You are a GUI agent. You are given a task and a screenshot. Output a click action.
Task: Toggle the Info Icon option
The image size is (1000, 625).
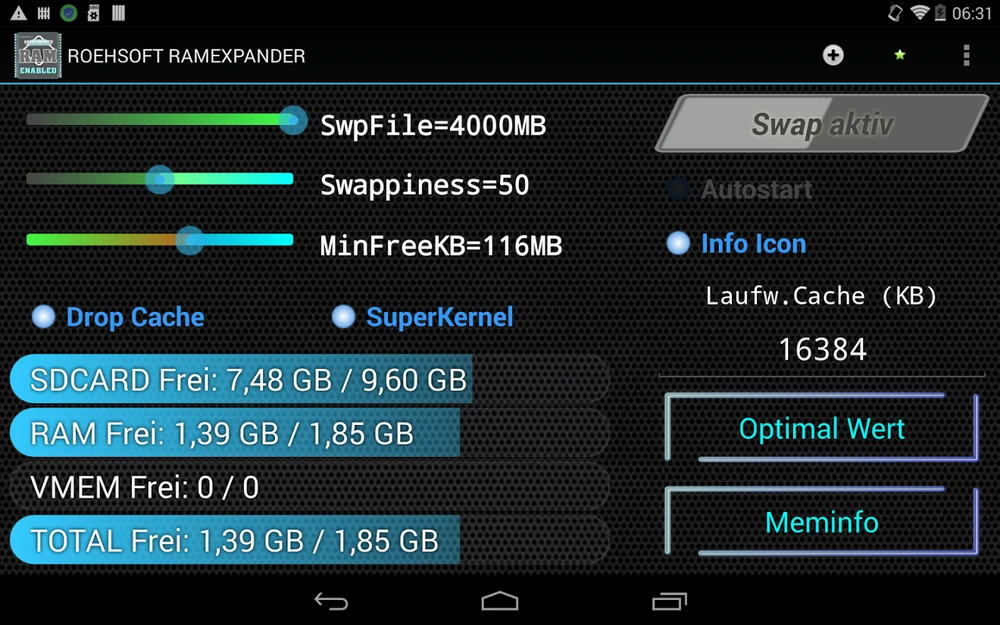click(x=737, y=244)
